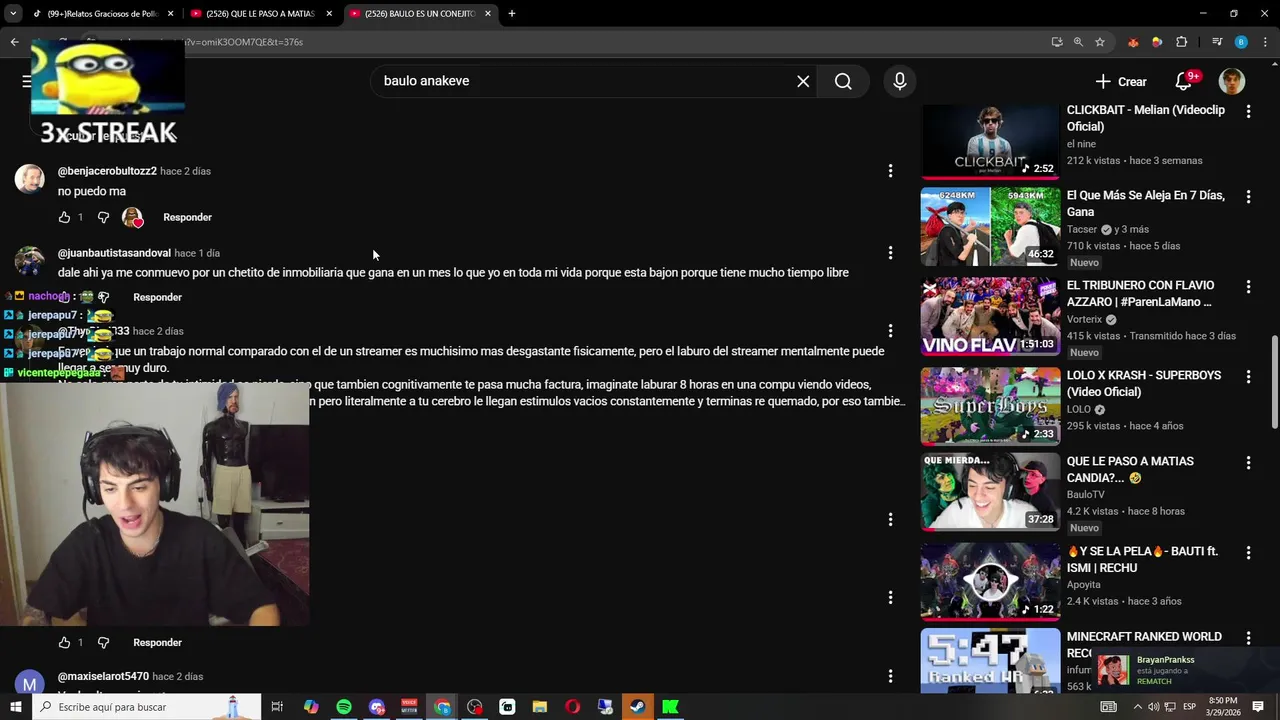
Task: Switch to 'QUE LE PASO A MATIAS' browser tab
Action: (260, 14)
